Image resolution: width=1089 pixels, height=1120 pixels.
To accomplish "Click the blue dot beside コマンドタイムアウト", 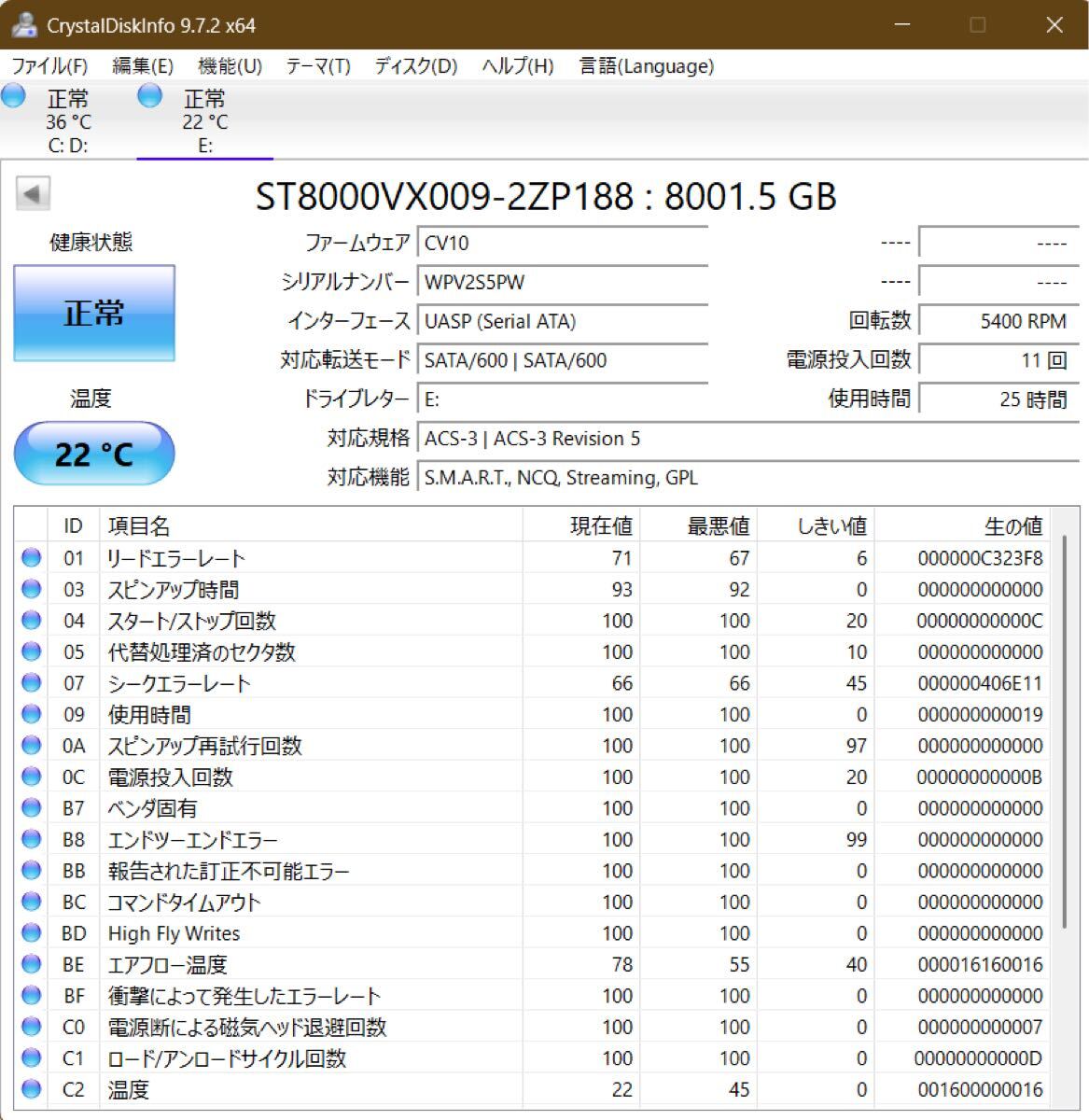I will tap(31, 902).
